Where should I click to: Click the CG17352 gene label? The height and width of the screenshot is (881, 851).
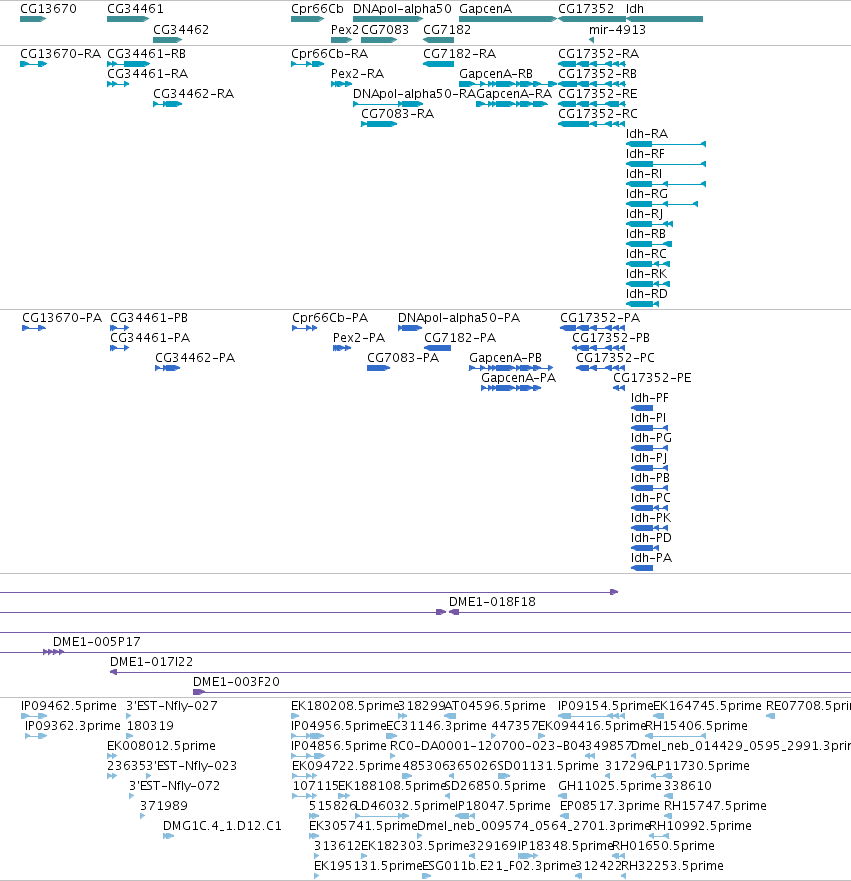pyautogui.click(x=586, y=9)
